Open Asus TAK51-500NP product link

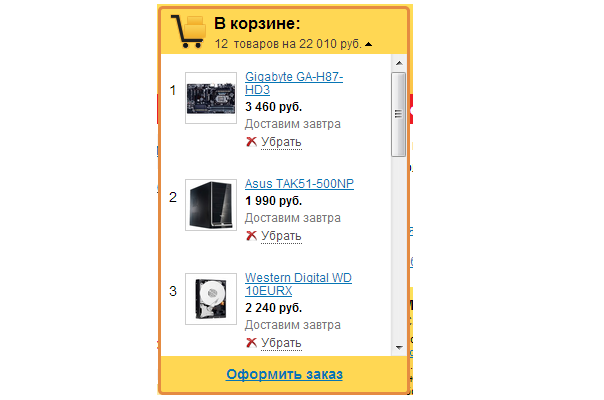pos(299,184)
